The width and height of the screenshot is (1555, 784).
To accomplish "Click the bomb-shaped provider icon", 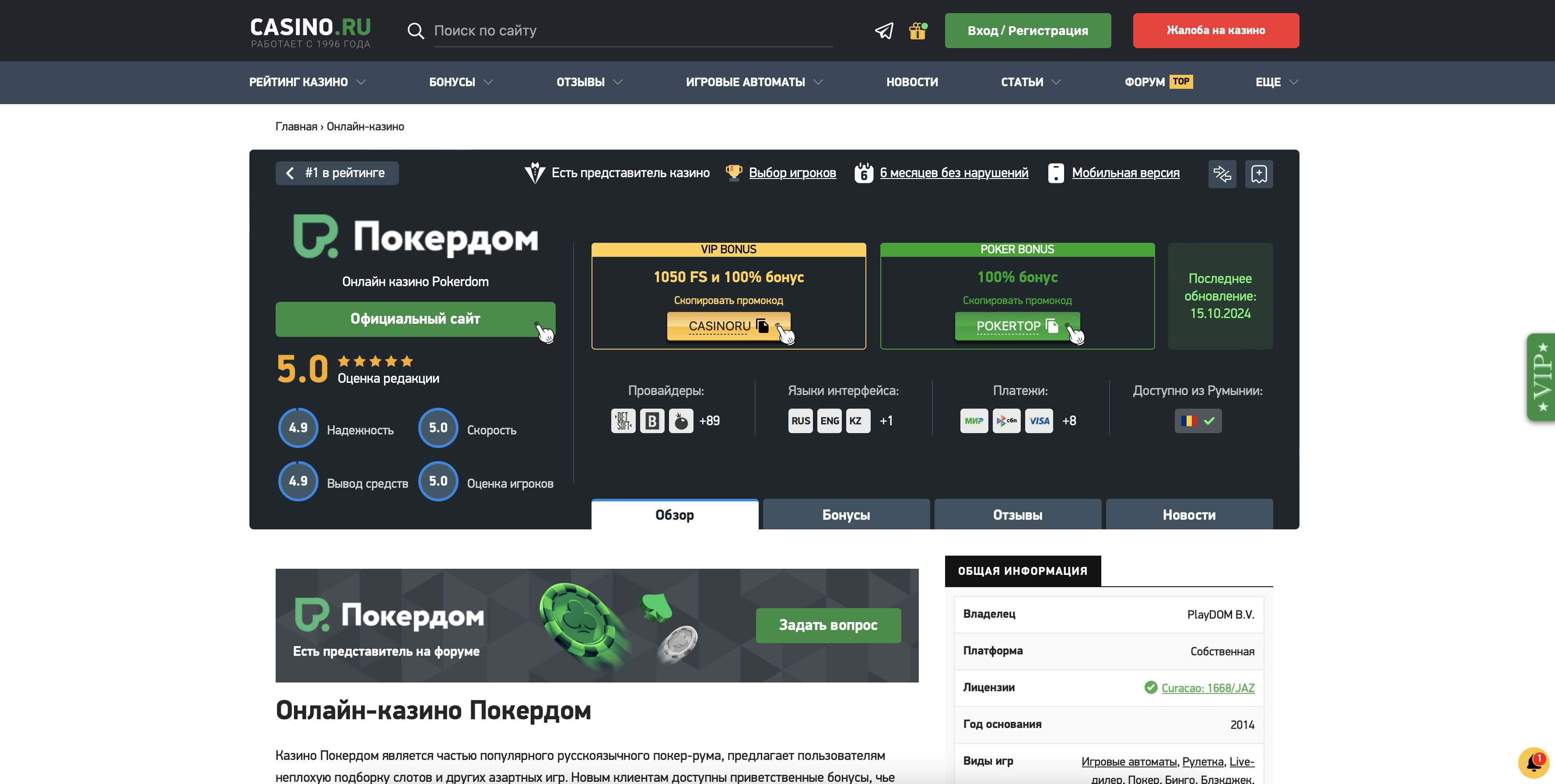I will (681, 421).
